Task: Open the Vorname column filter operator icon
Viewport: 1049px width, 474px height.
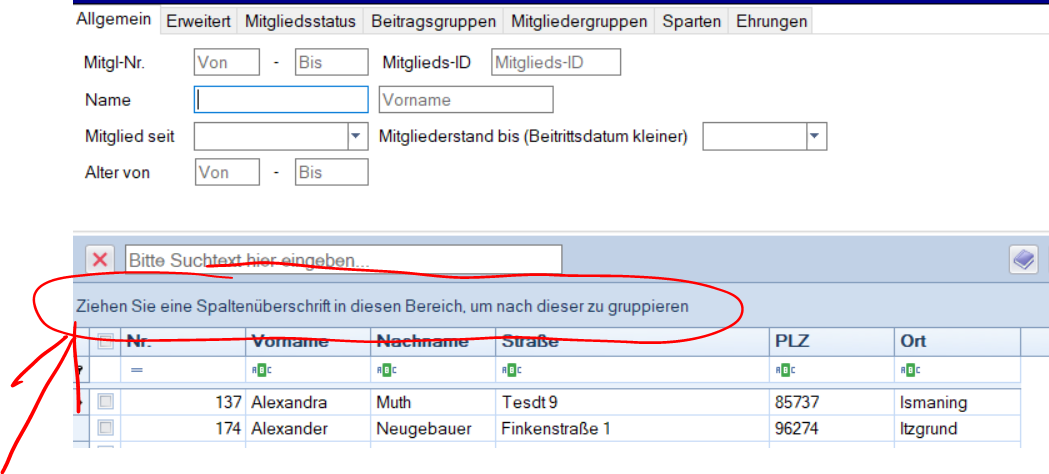Action: tap(258, 370)
